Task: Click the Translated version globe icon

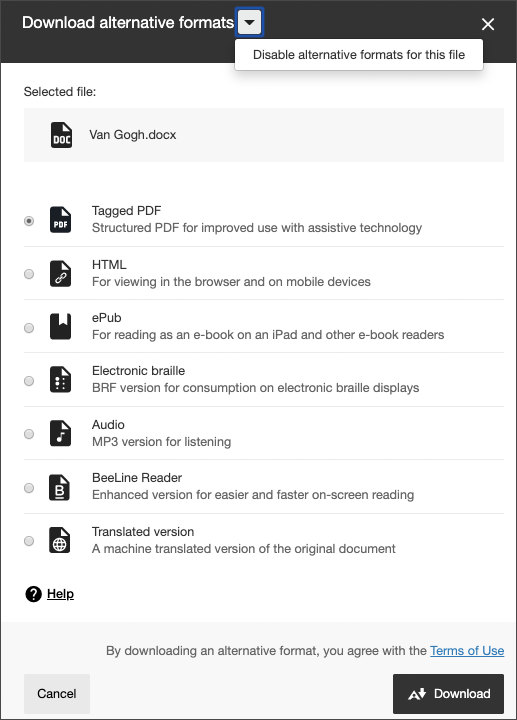Action: coord(60,540)
